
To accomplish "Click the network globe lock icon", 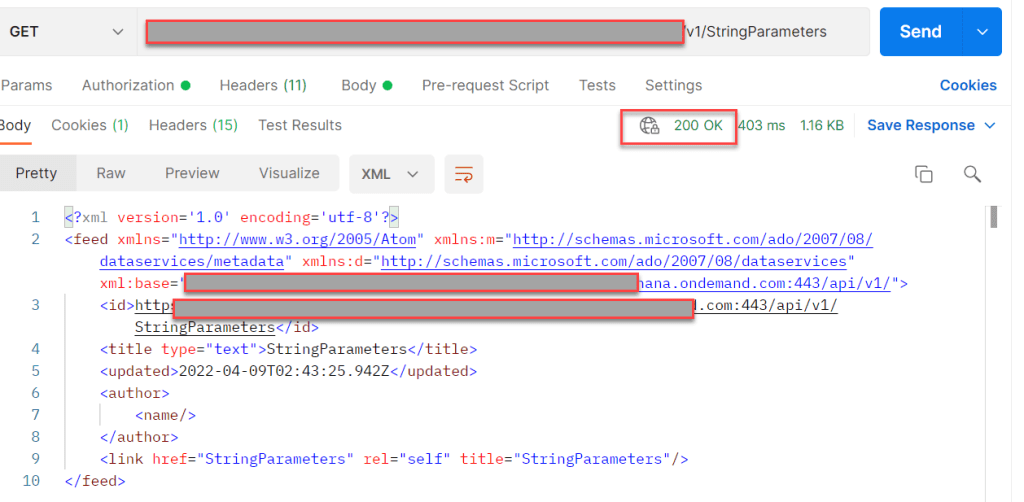I will 650,126.
